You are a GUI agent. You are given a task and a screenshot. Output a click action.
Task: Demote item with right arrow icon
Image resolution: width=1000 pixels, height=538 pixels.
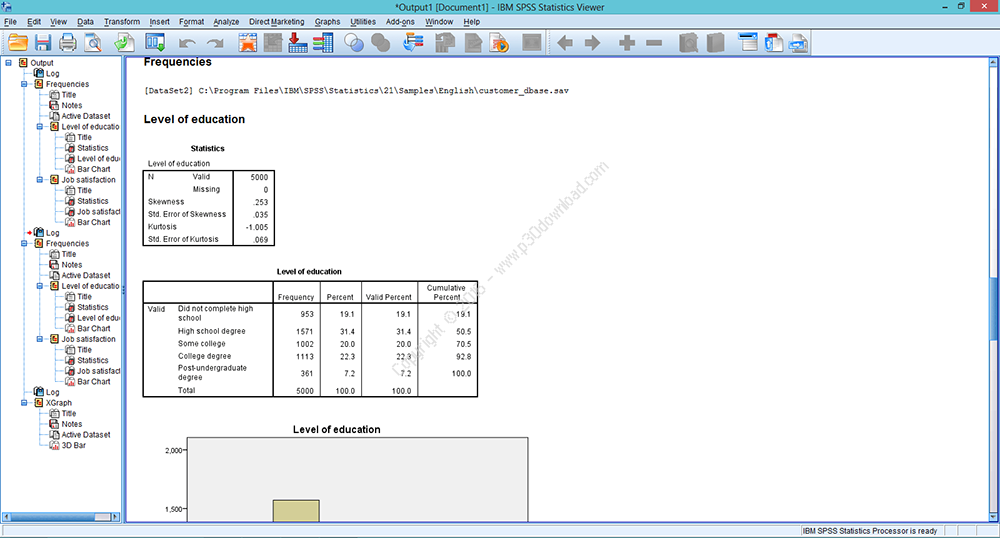point(592,43)
